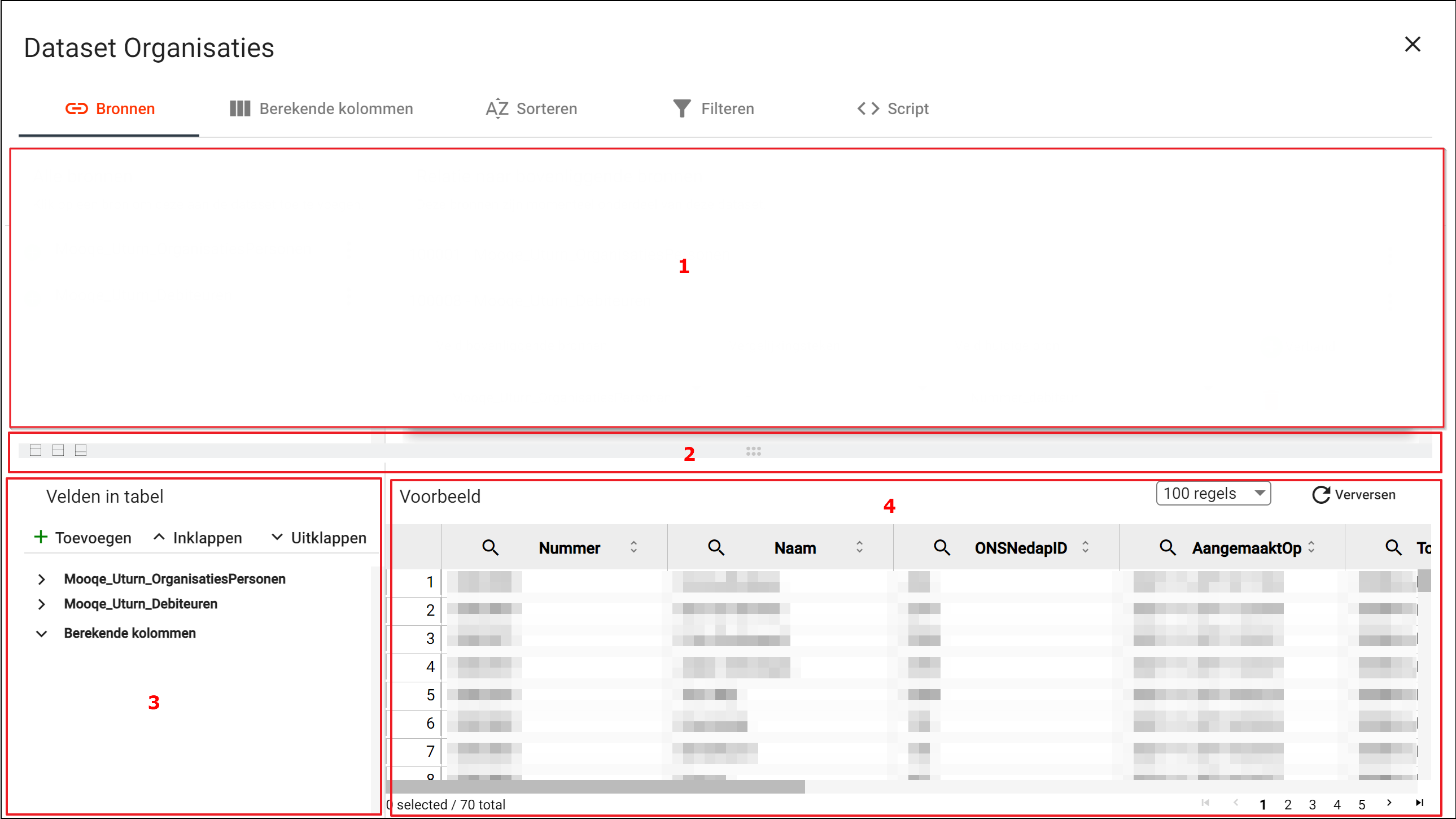Switch to the Sorteren tab

(x=531, y=108)
